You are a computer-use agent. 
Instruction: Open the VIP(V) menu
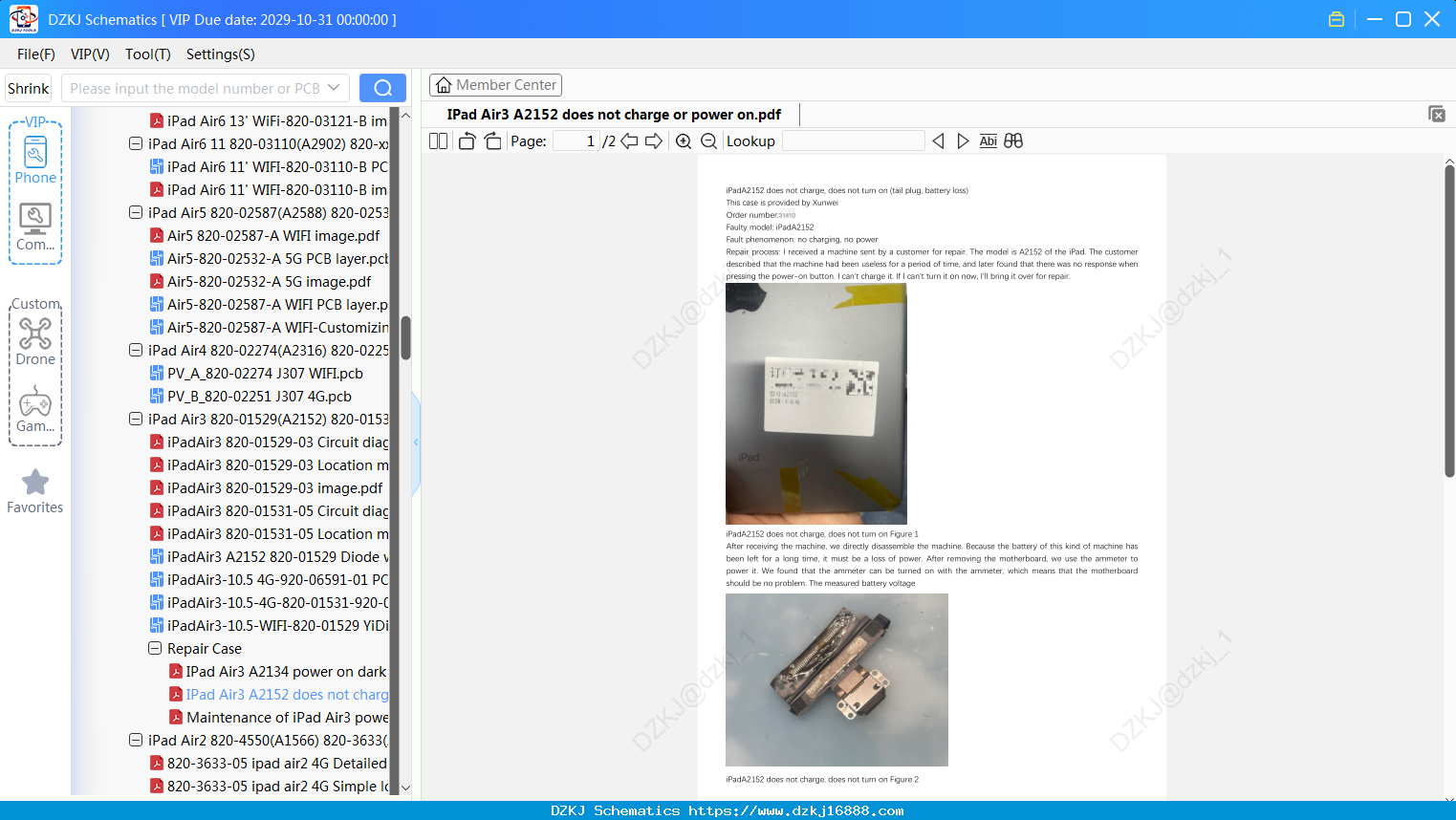pyautogui.click(x=90, y=54)
